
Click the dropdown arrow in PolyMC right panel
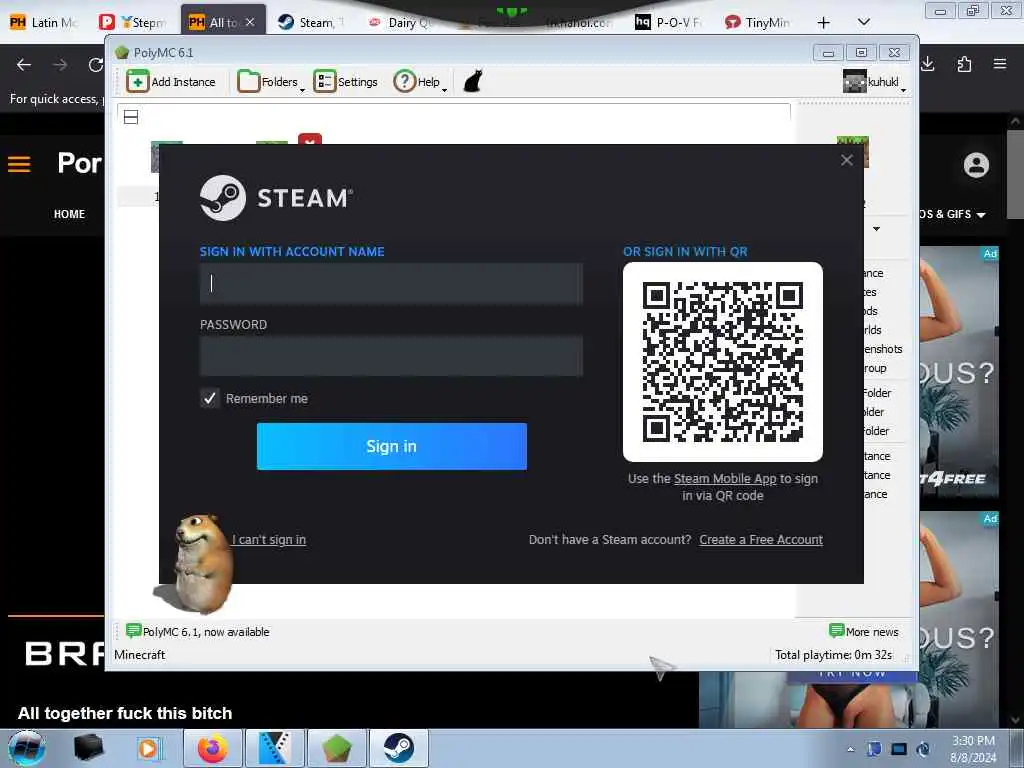(x=876, y=229)
